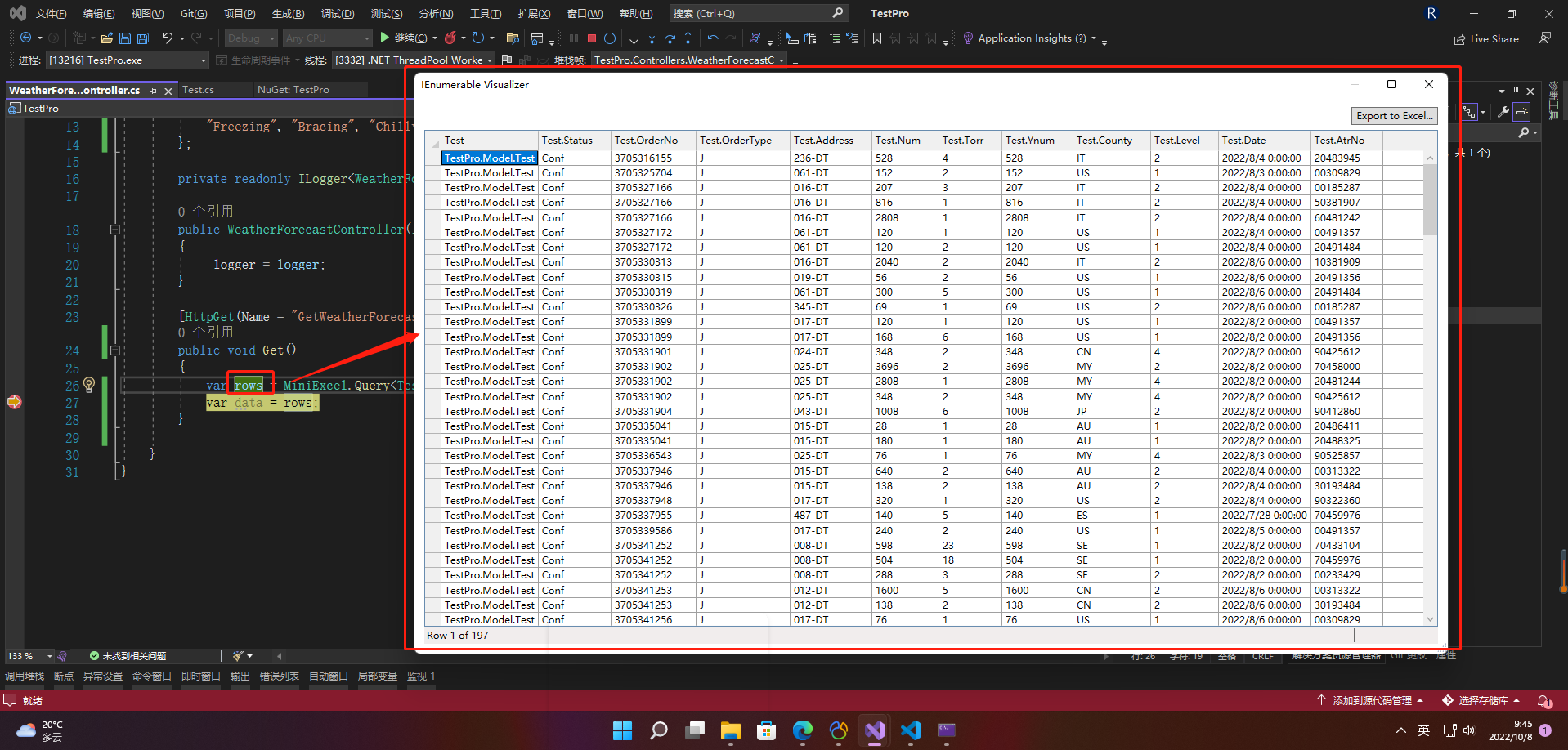1568x750 pixels.
Task: Click the Save All icon
Action: [x=141, y=38]
